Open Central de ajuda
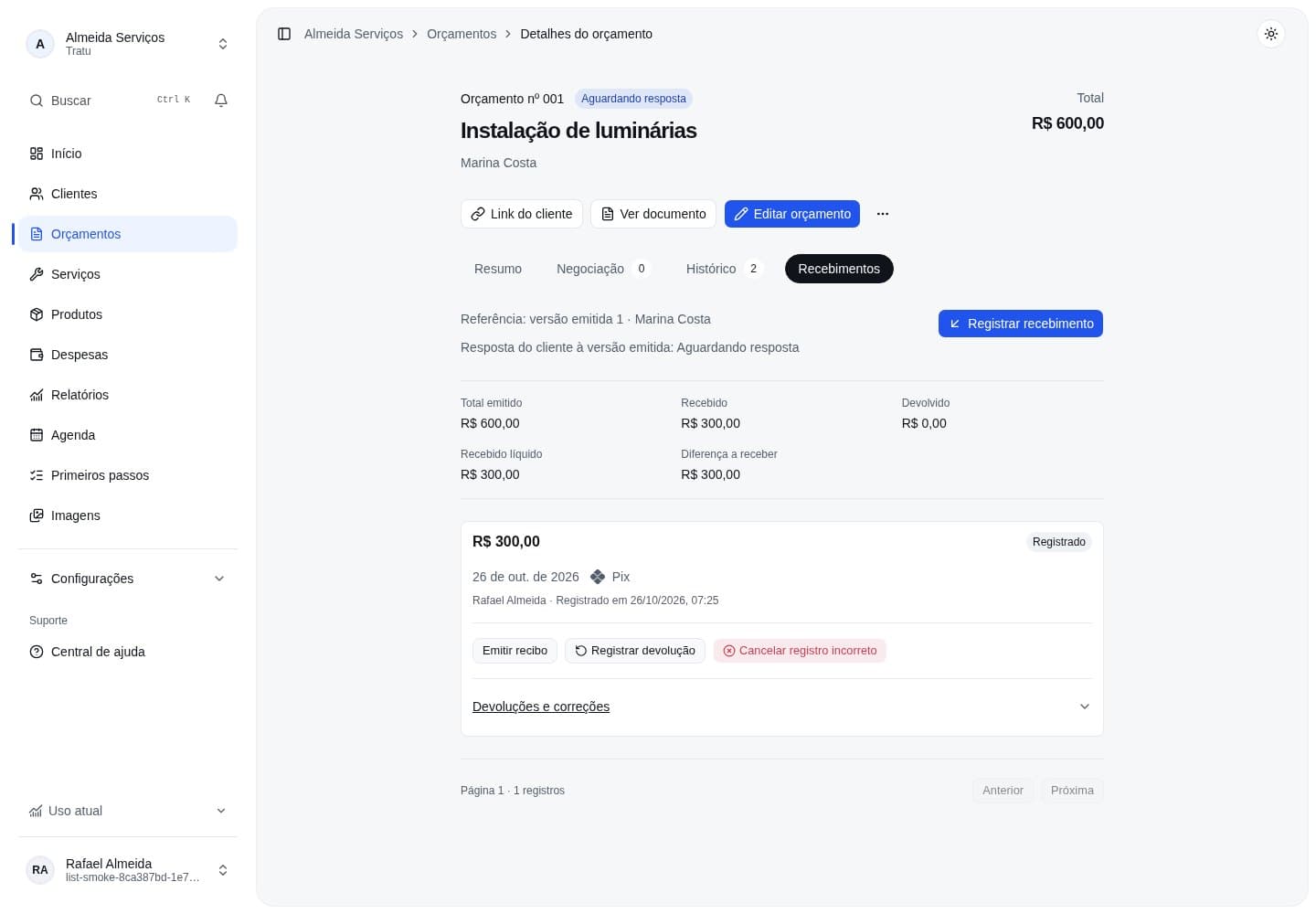1316x914 pixels. 128,652
